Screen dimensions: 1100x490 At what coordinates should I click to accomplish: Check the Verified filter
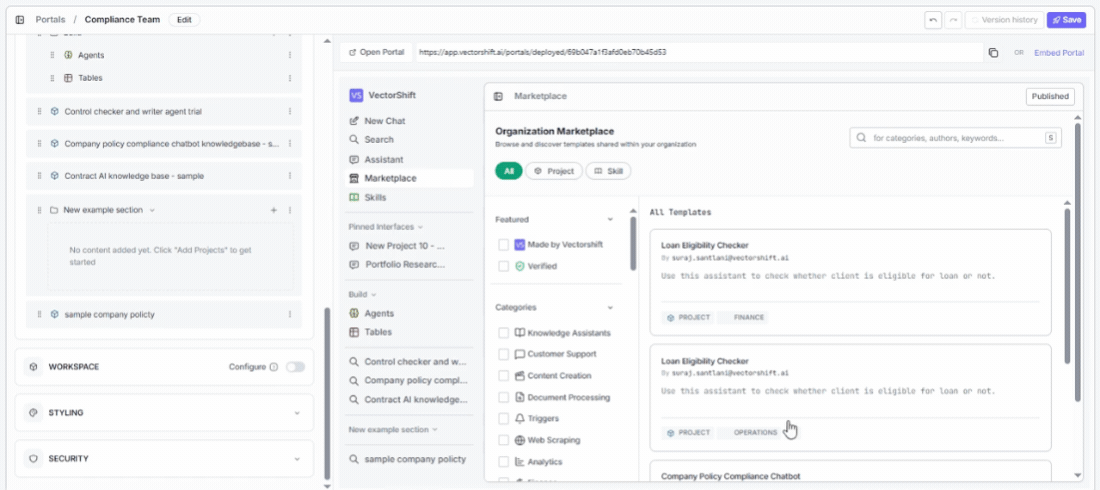point(503,266)
